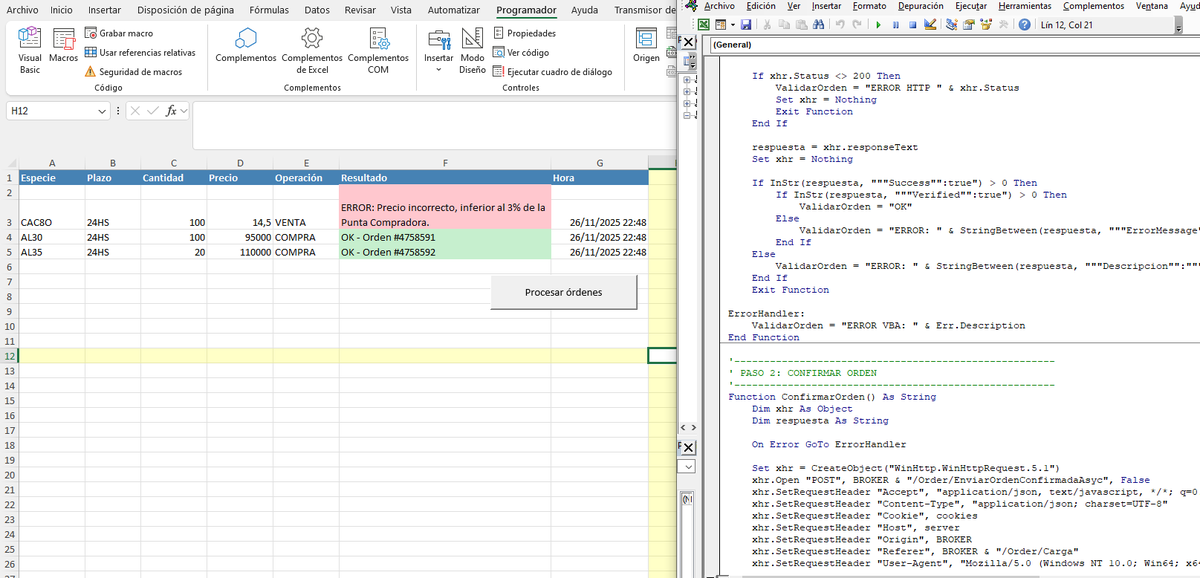Open VBA editor Depuración menu
Viewport: 1200px width, 578px height.
coord(920,6)
